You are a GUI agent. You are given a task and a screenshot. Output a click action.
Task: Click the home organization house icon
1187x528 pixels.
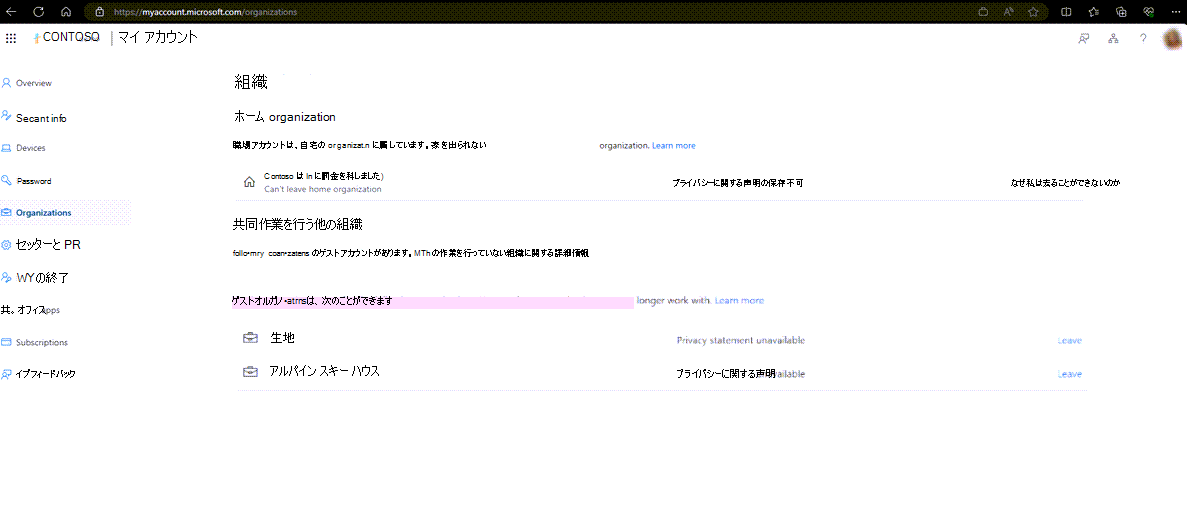click(248, 182)
